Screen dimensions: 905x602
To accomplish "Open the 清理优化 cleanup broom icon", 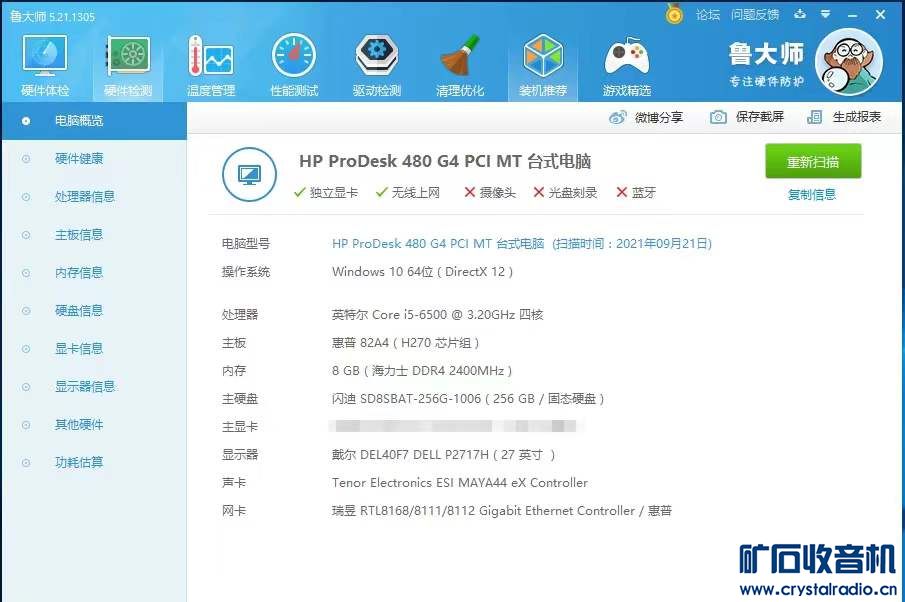I will pos(460,65).
